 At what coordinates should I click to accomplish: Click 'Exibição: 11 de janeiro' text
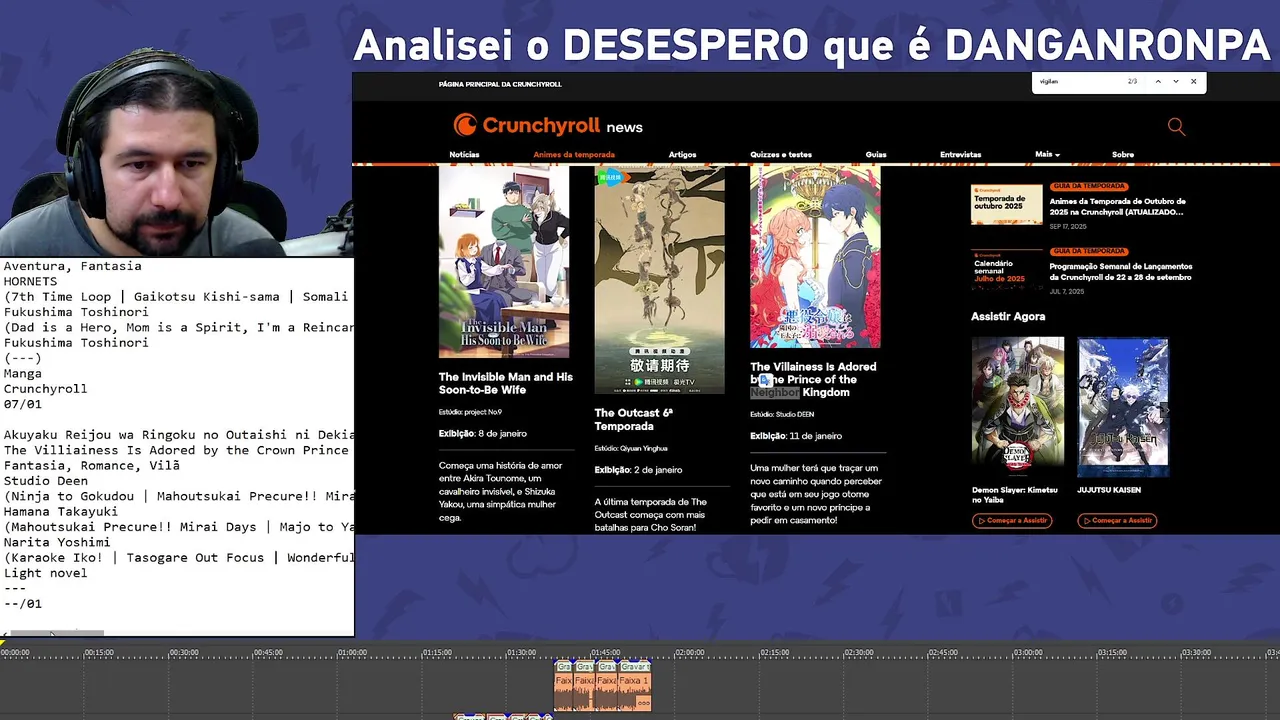[x=796, y=435]
